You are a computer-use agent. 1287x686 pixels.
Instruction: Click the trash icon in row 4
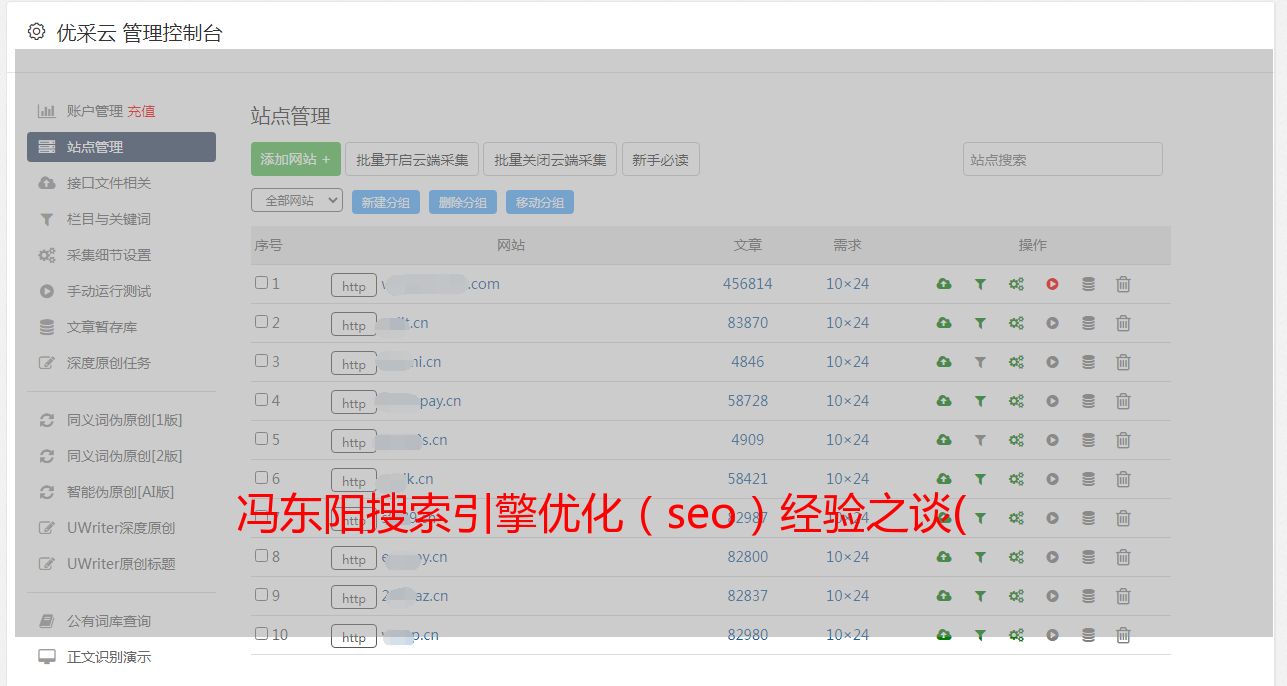pyautogui.click(x=1123, y=401)
